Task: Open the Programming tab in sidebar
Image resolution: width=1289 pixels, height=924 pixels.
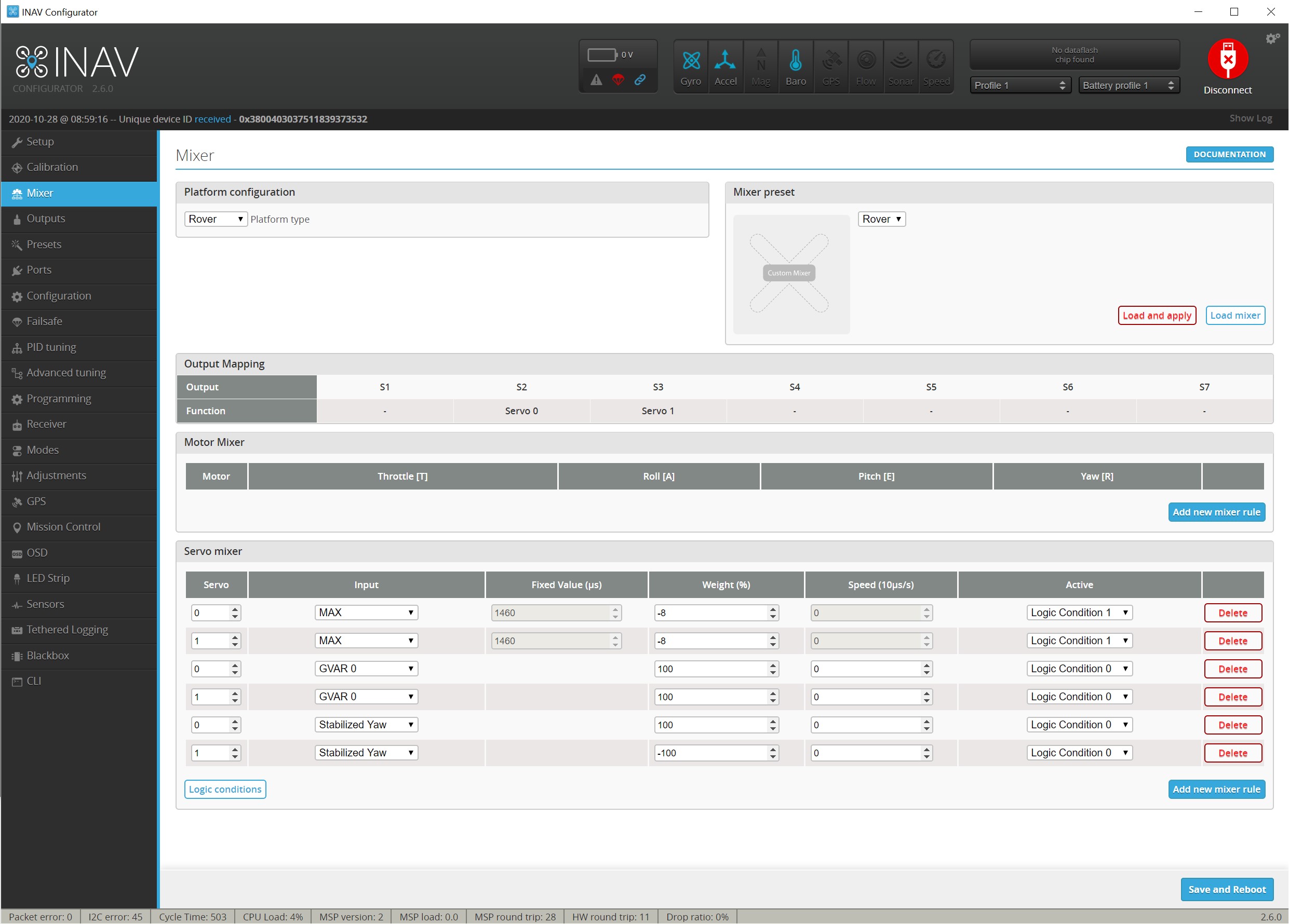Action: pos(59,399)
